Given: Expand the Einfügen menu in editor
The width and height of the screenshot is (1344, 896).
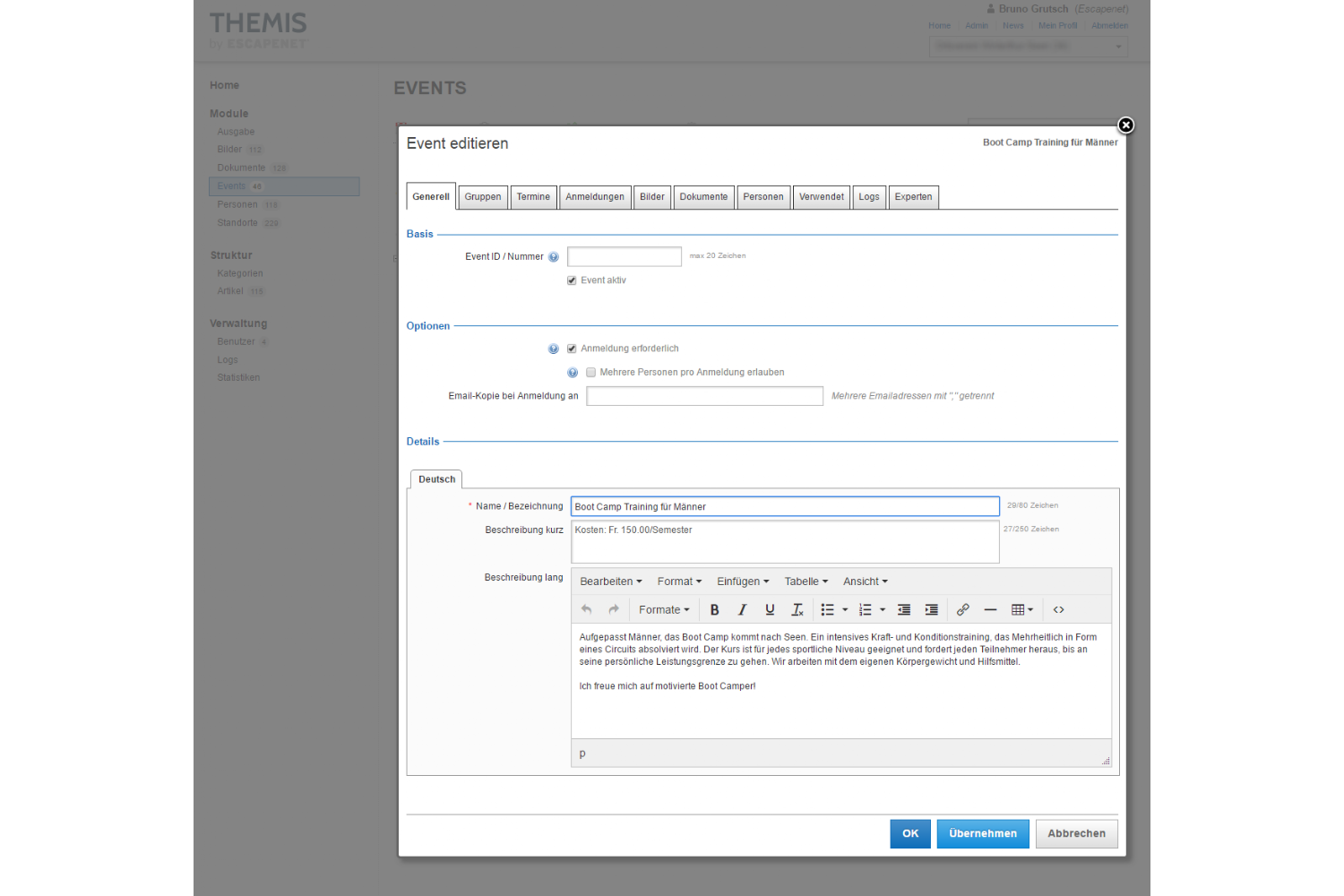Looking at the screenshot, I should [x=742, y=582].
